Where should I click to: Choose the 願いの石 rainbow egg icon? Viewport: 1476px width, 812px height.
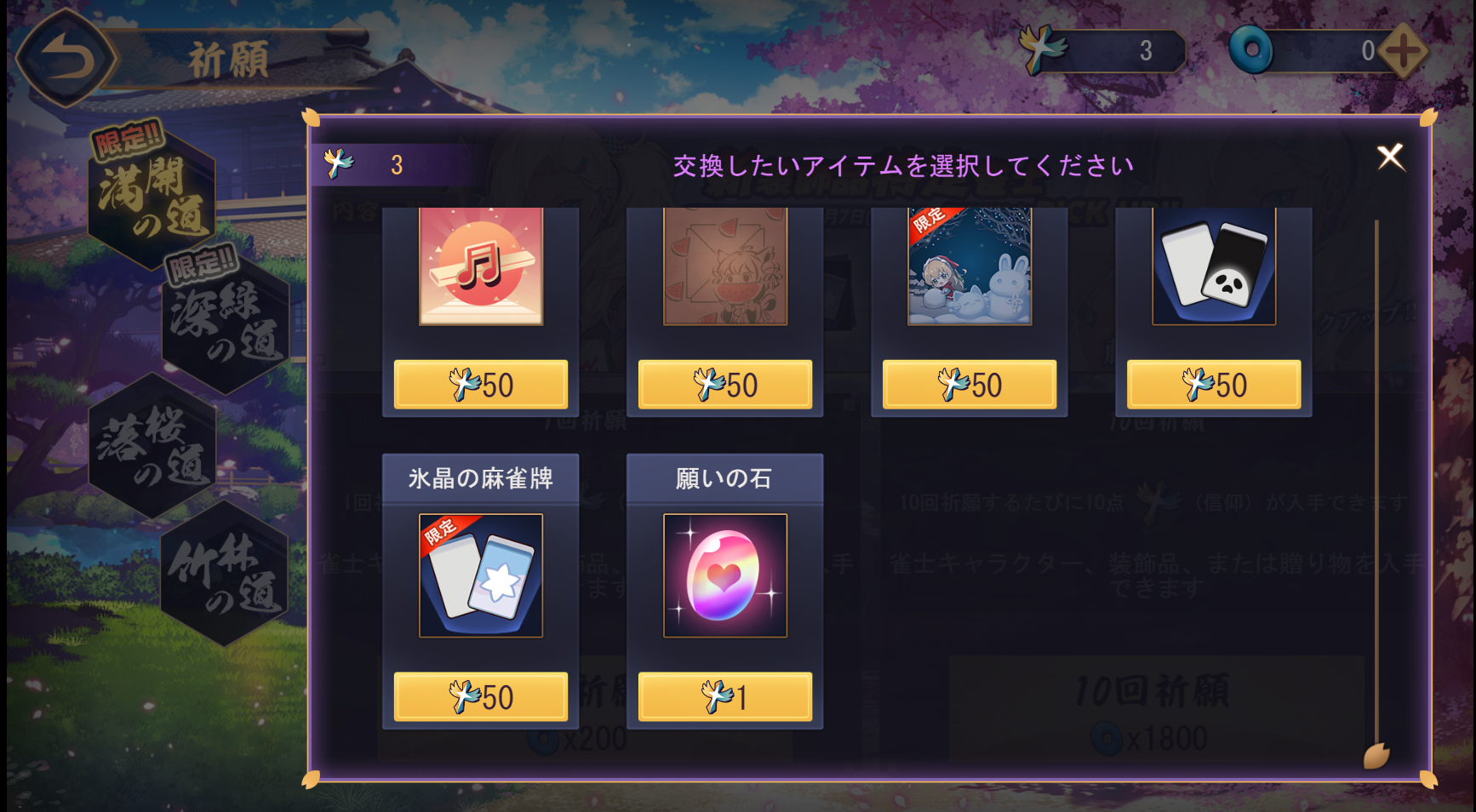tap(725, 575)
